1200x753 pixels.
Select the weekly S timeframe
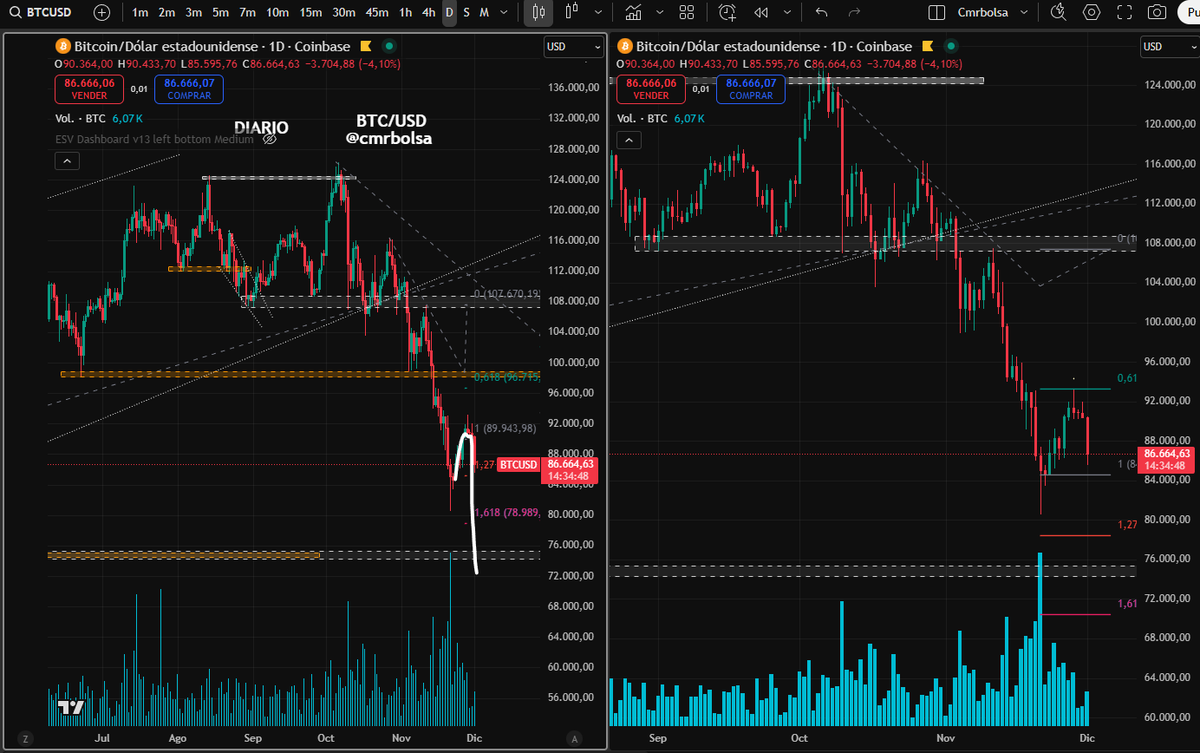(467, 12)
